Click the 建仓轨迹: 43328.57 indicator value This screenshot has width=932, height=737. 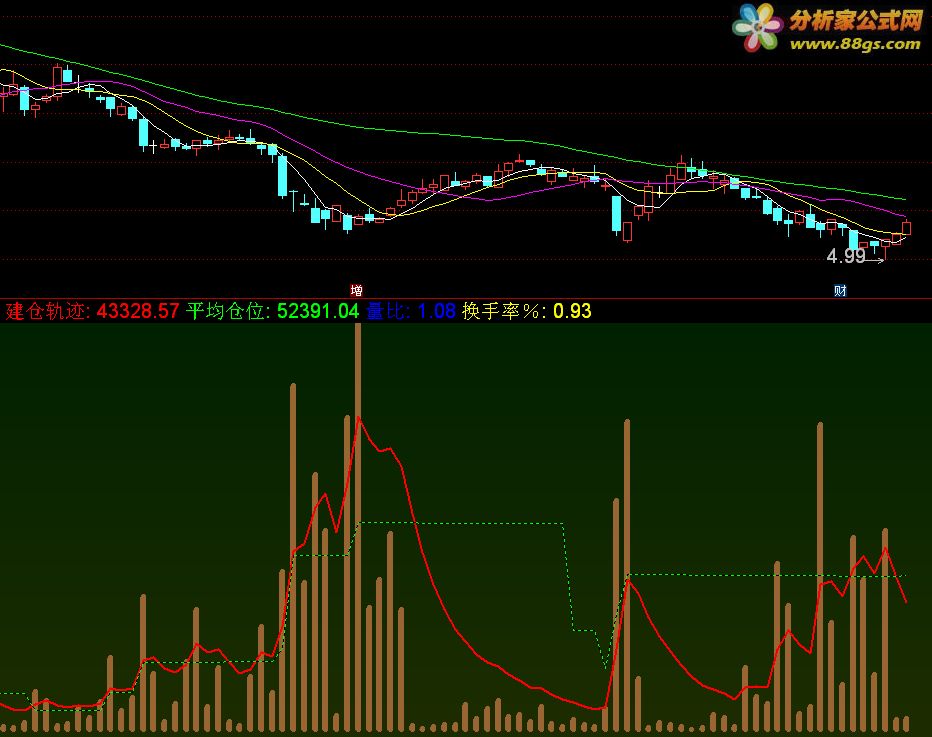[92, 311]
